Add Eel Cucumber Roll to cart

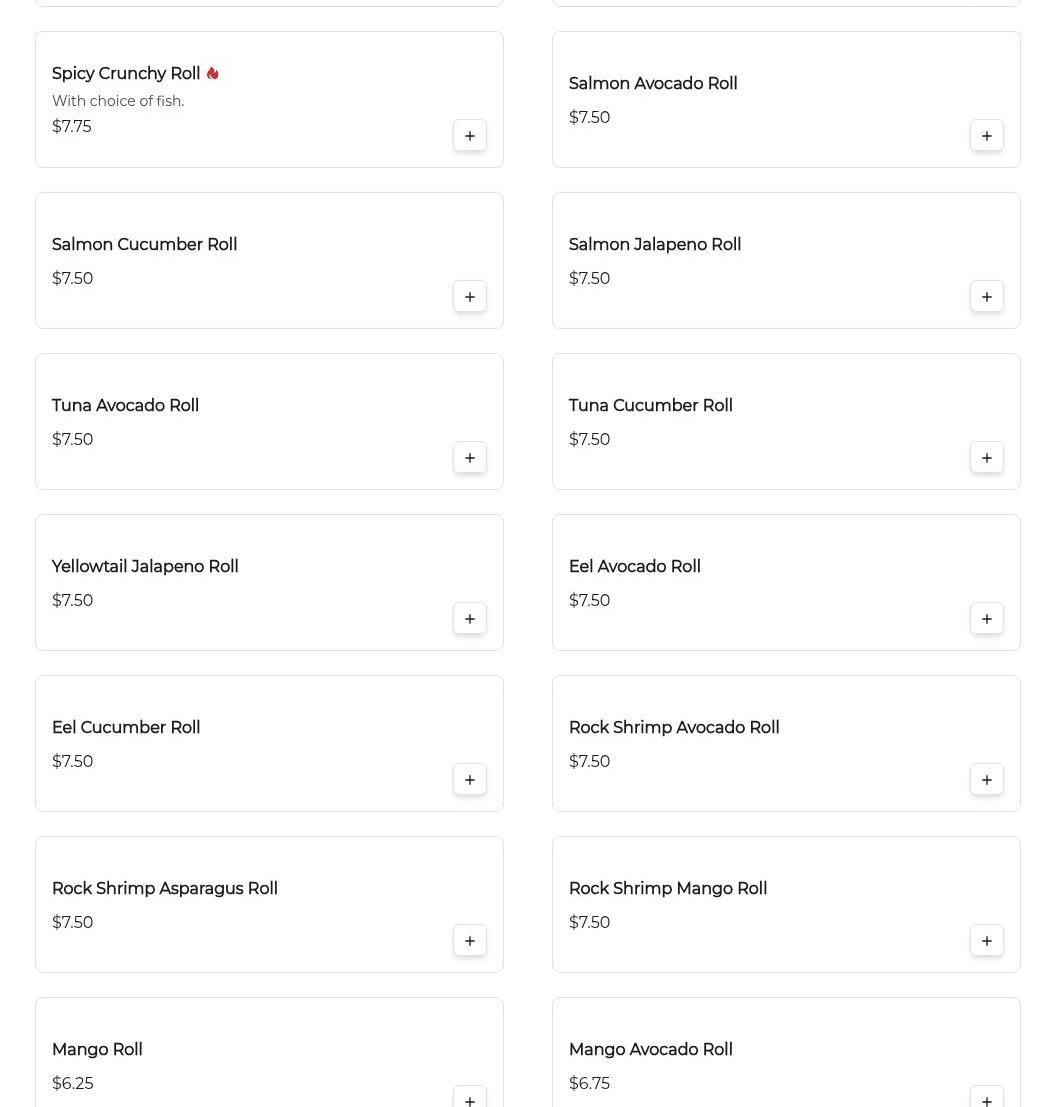pos(470,780)
